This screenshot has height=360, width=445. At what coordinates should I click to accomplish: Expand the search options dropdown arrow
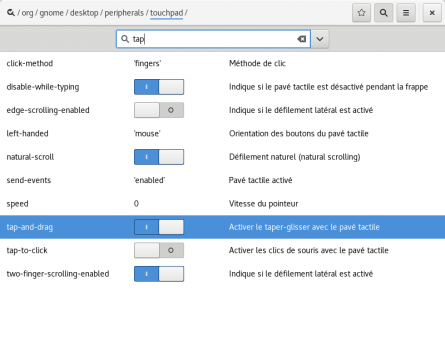point(320,39)
